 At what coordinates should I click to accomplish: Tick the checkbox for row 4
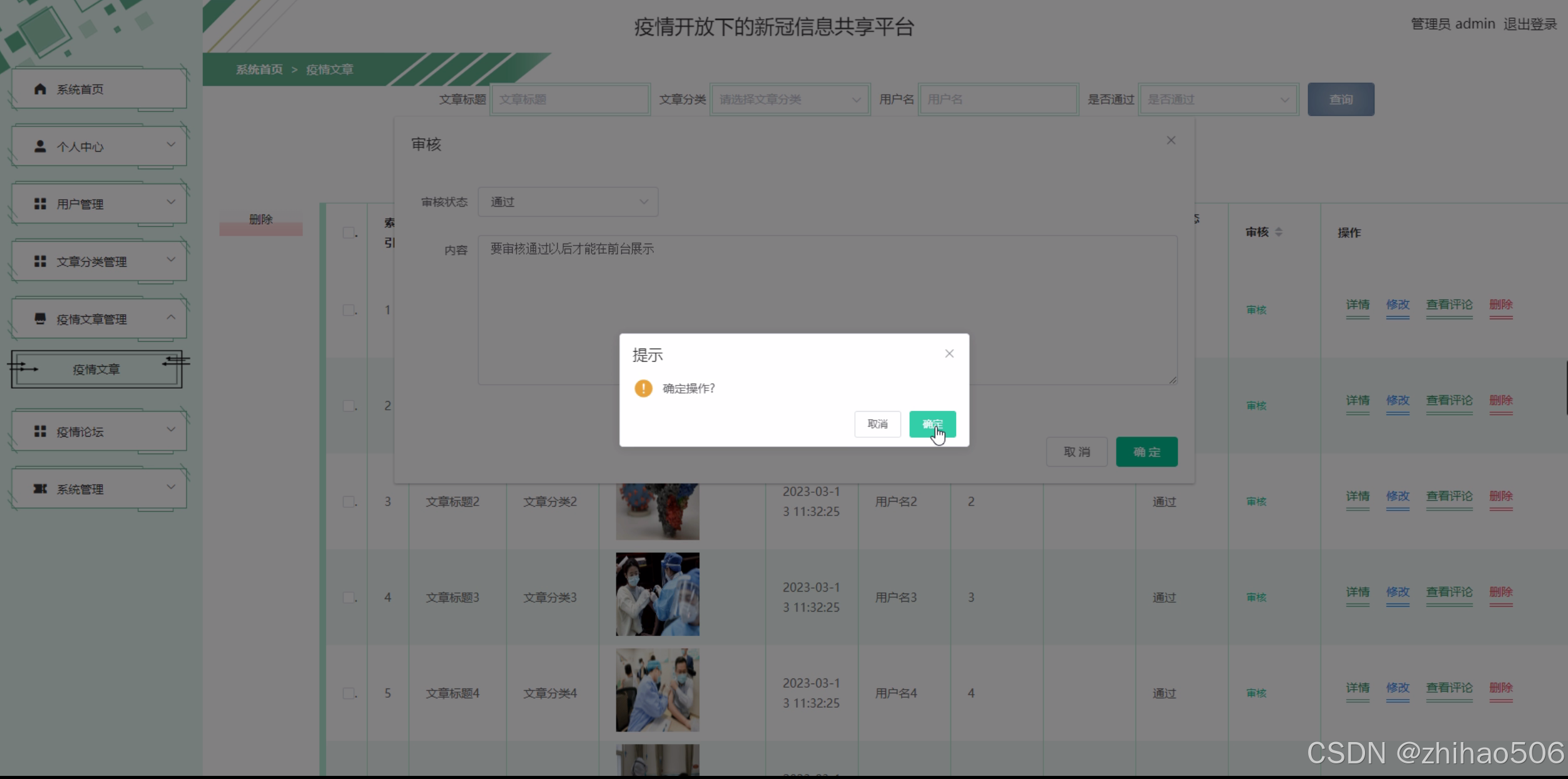coord(348,597)
